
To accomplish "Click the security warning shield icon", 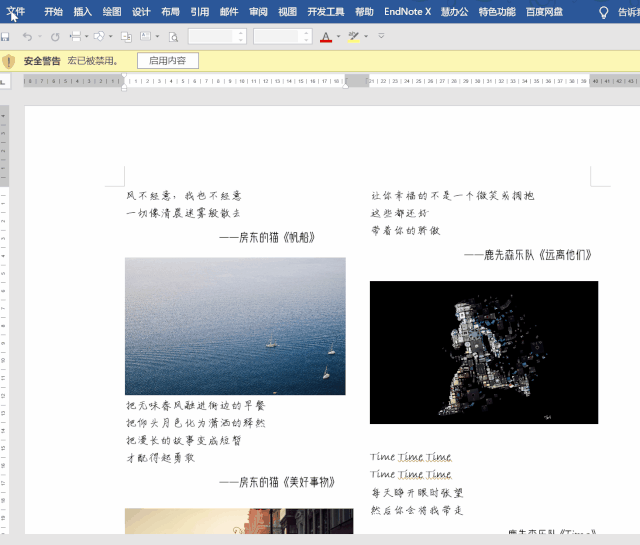I will 9,61.
